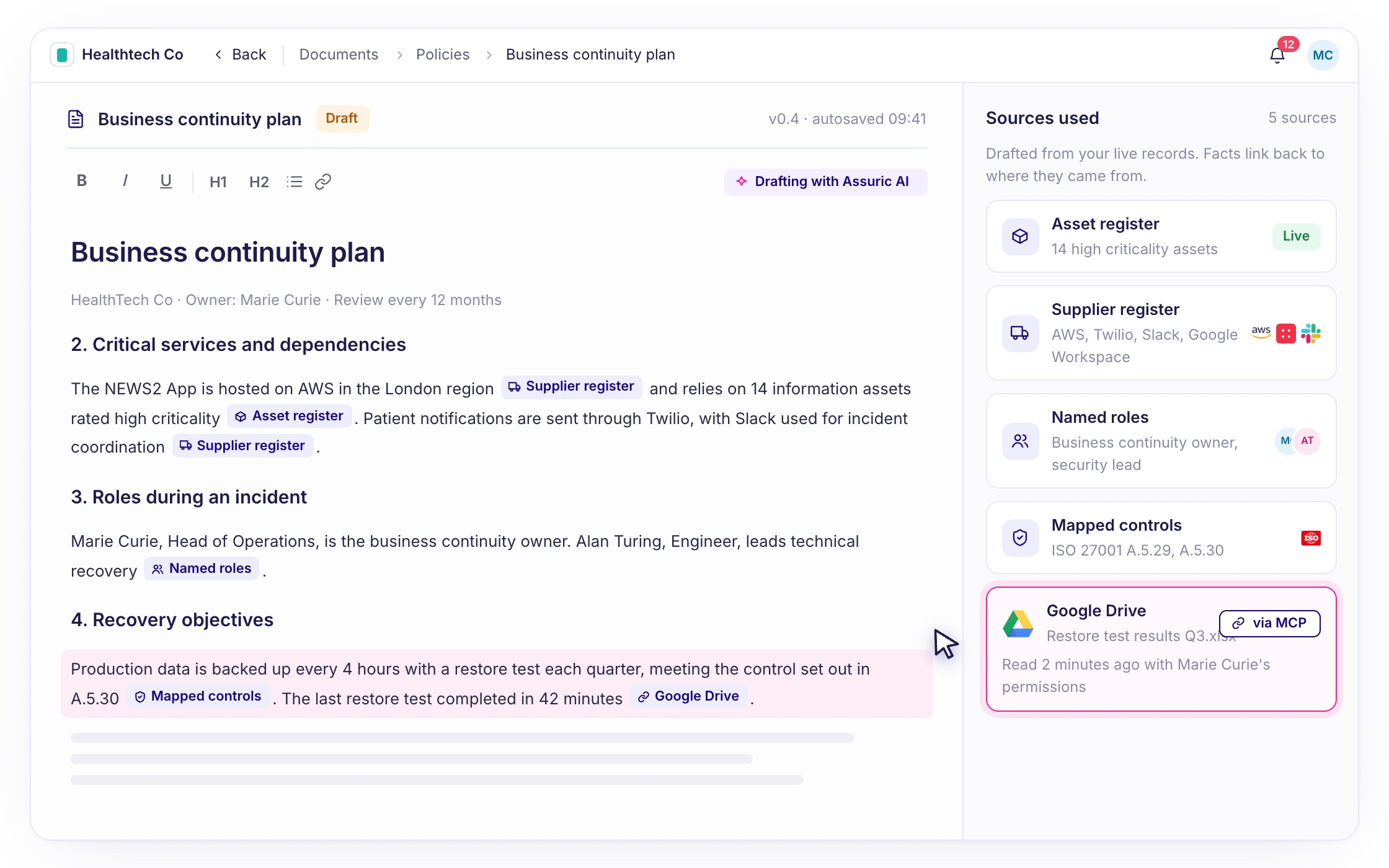Open the notifications bell
1389x868 pixels.
(x=1277, y=55)
